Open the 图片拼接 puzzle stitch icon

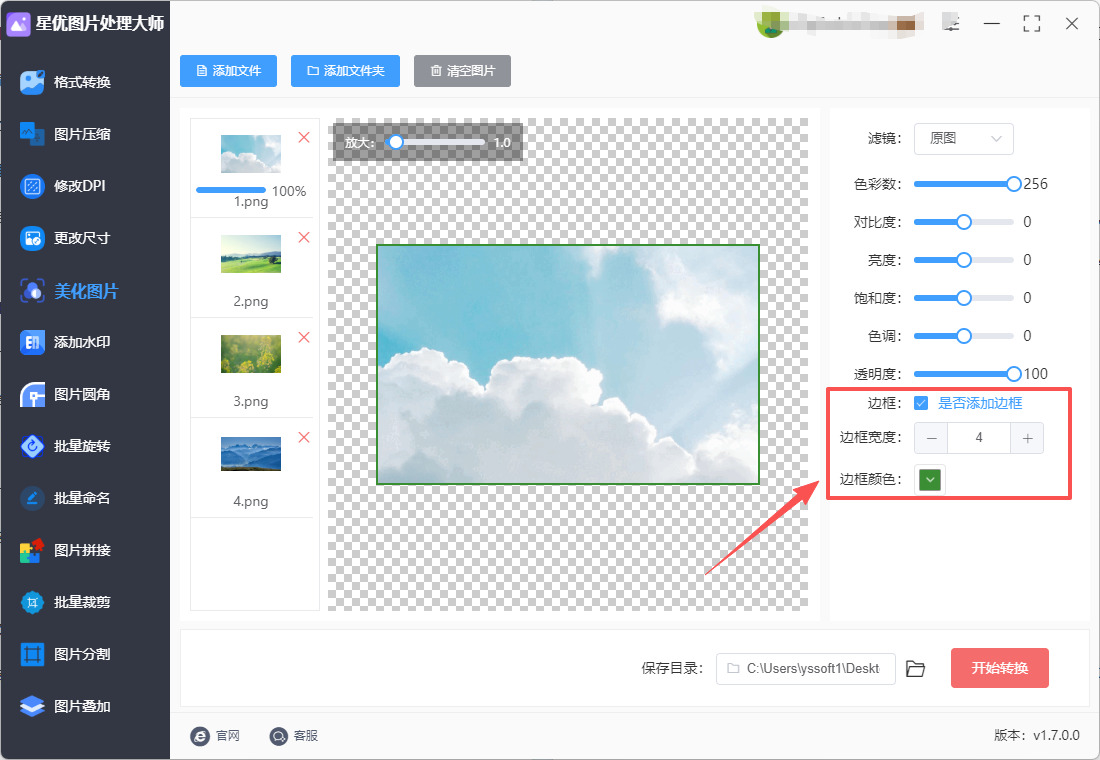tap(32, 550)
